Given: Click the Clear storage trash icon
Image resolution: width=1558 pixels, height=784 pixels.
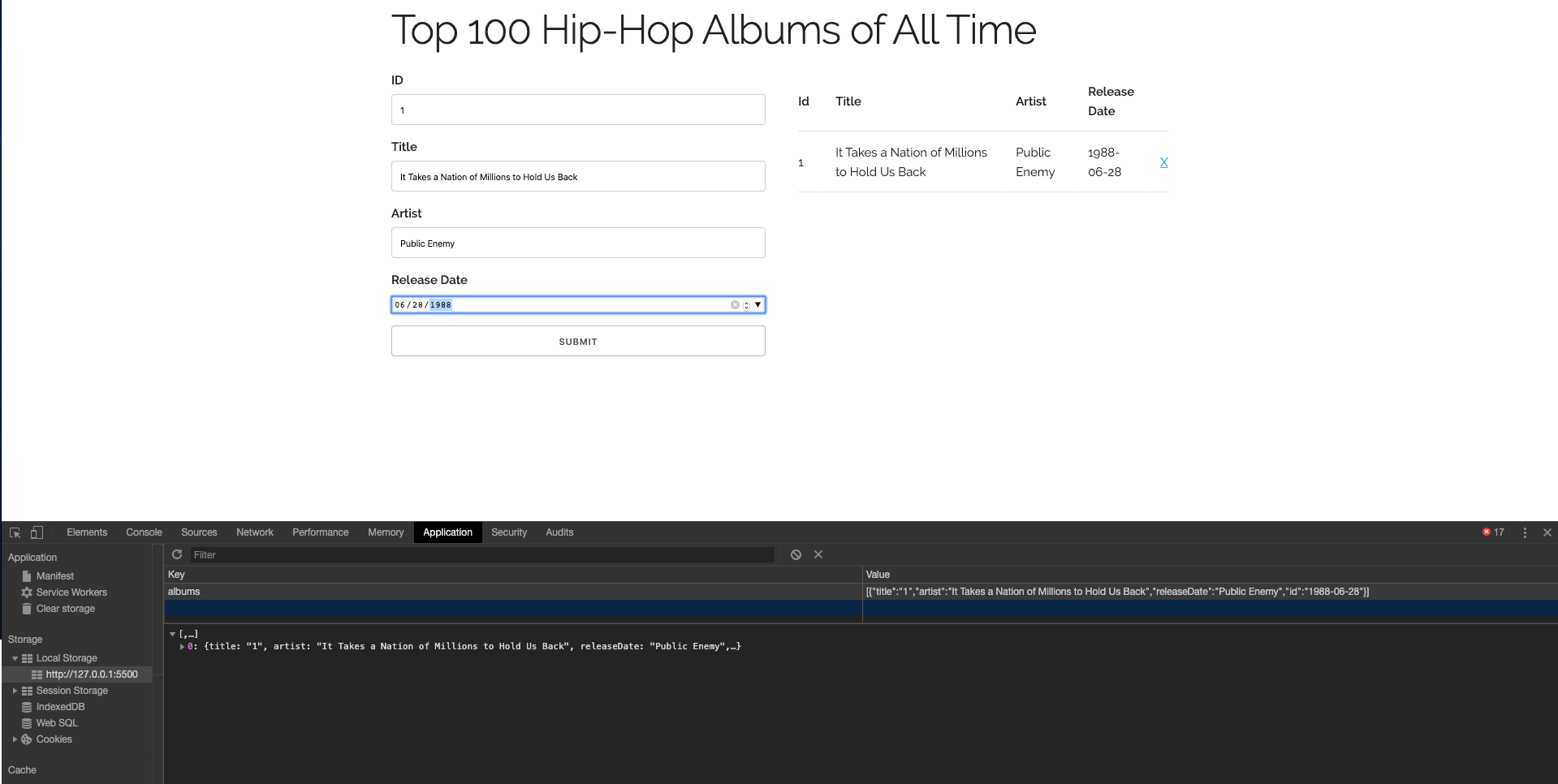Looking at the screenshot, I should 27,609.
